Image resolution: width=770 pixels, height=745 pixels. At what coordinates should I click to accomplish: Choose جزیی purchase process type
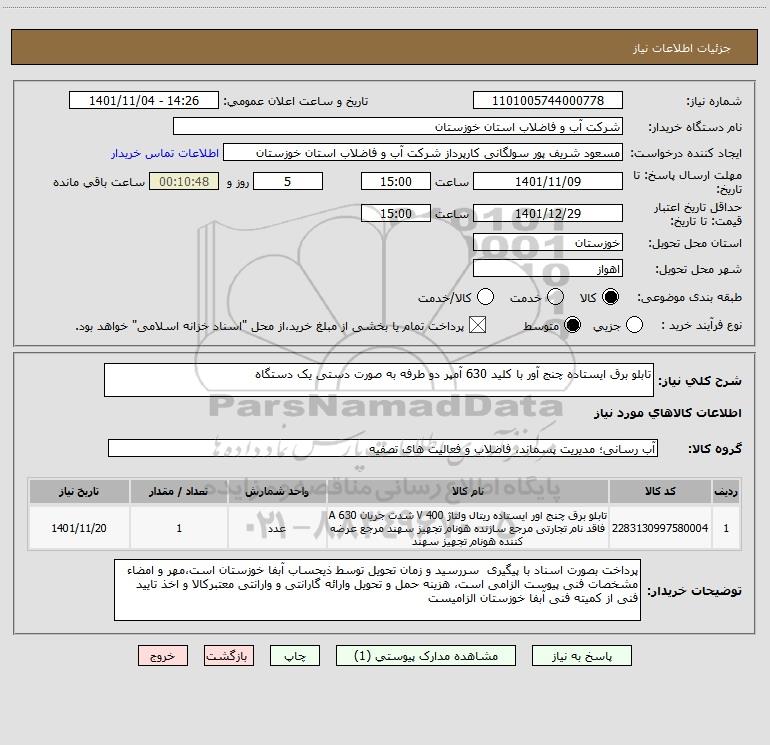pyautogui.click(x=634, y=325)
